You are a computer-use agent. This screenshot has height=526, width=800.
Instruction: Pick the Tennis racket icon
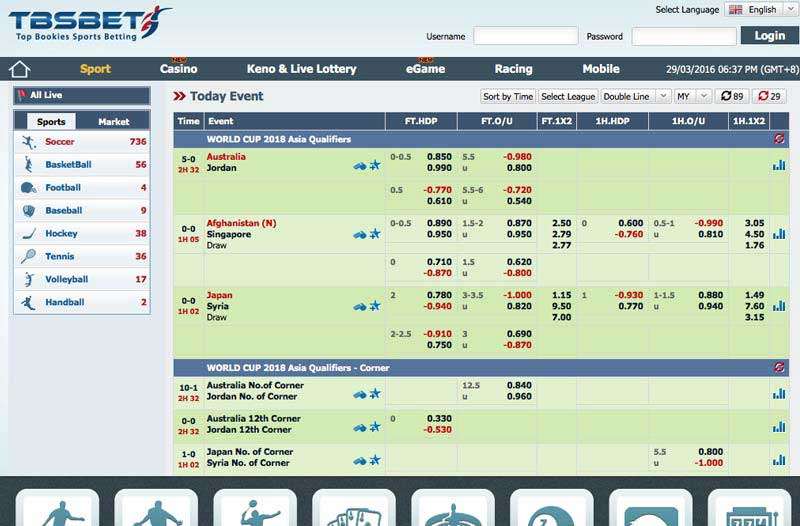[x=29, y=256]
